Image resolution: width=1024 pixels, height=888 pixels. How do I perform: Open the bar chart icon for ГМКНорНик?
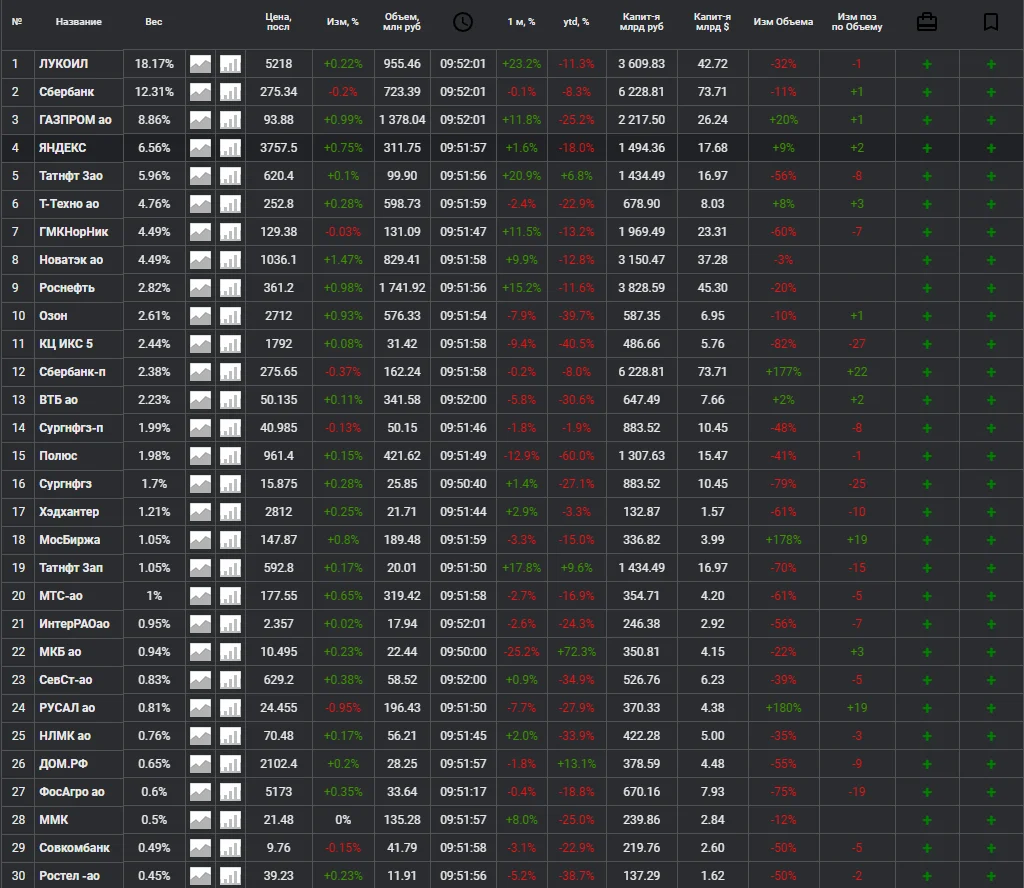231,232
